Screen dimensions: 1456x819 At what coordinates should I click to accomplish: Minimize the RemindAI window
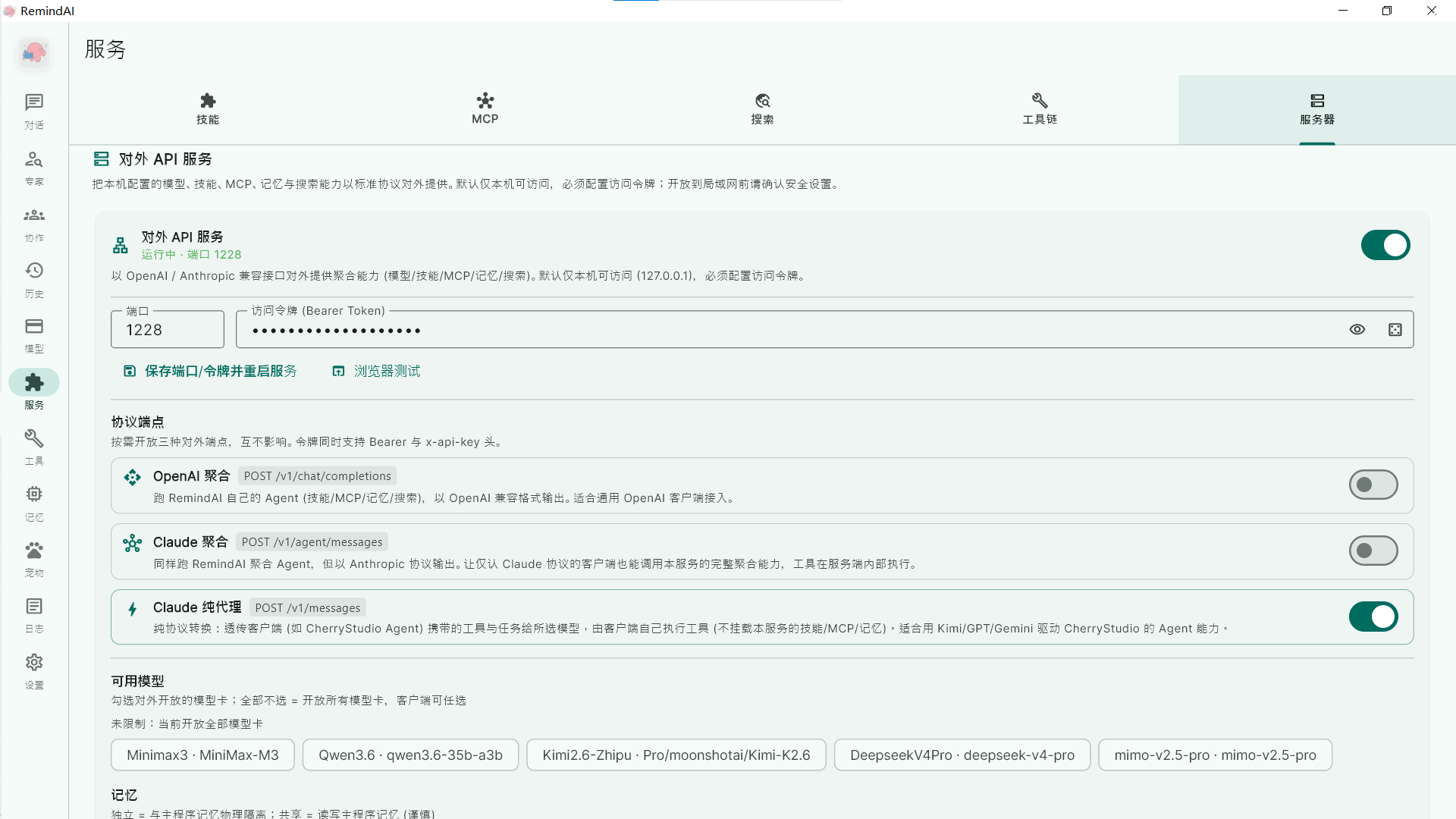click(x=1343, y=11)
